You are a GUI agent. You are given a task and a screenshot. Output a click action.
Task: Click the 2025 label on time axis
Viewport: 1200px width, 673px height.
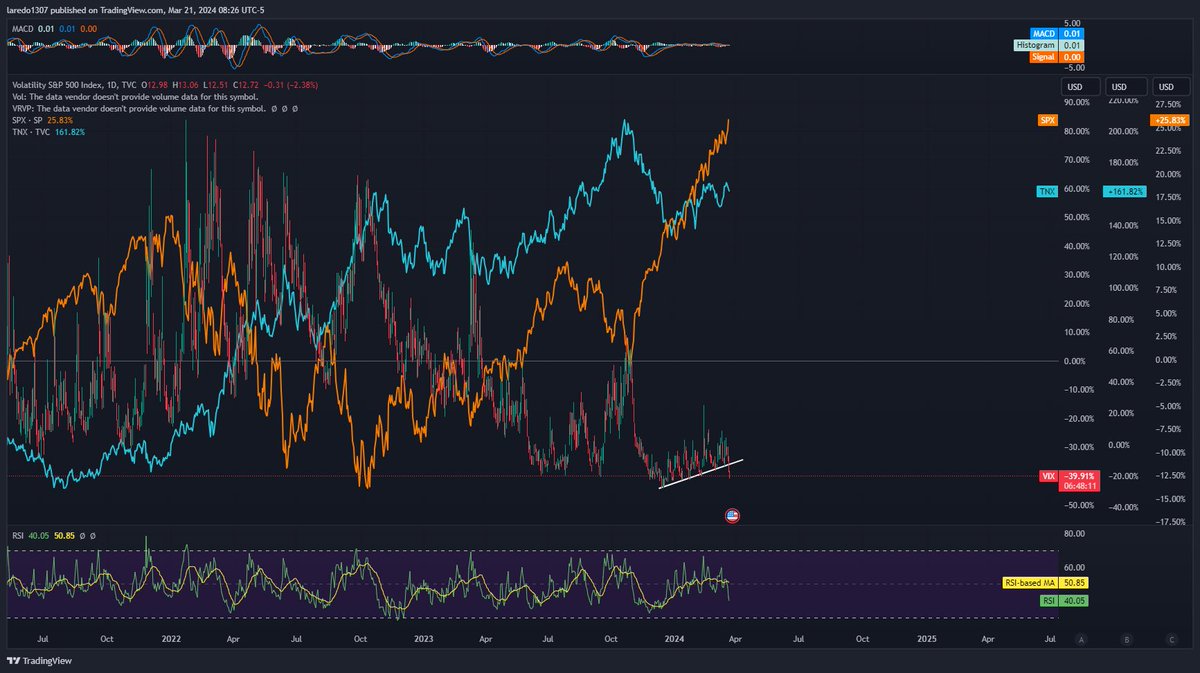(926, 637)
